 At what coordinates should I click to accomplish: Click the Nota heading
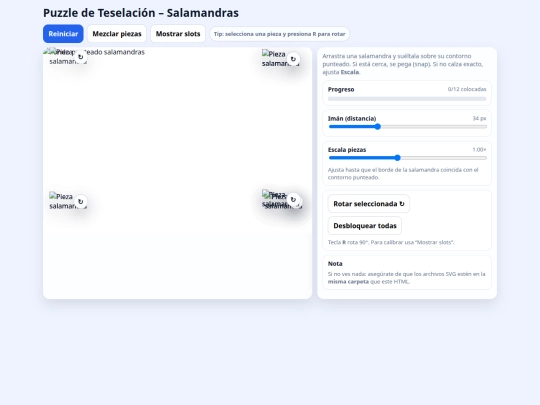[335, 264]
